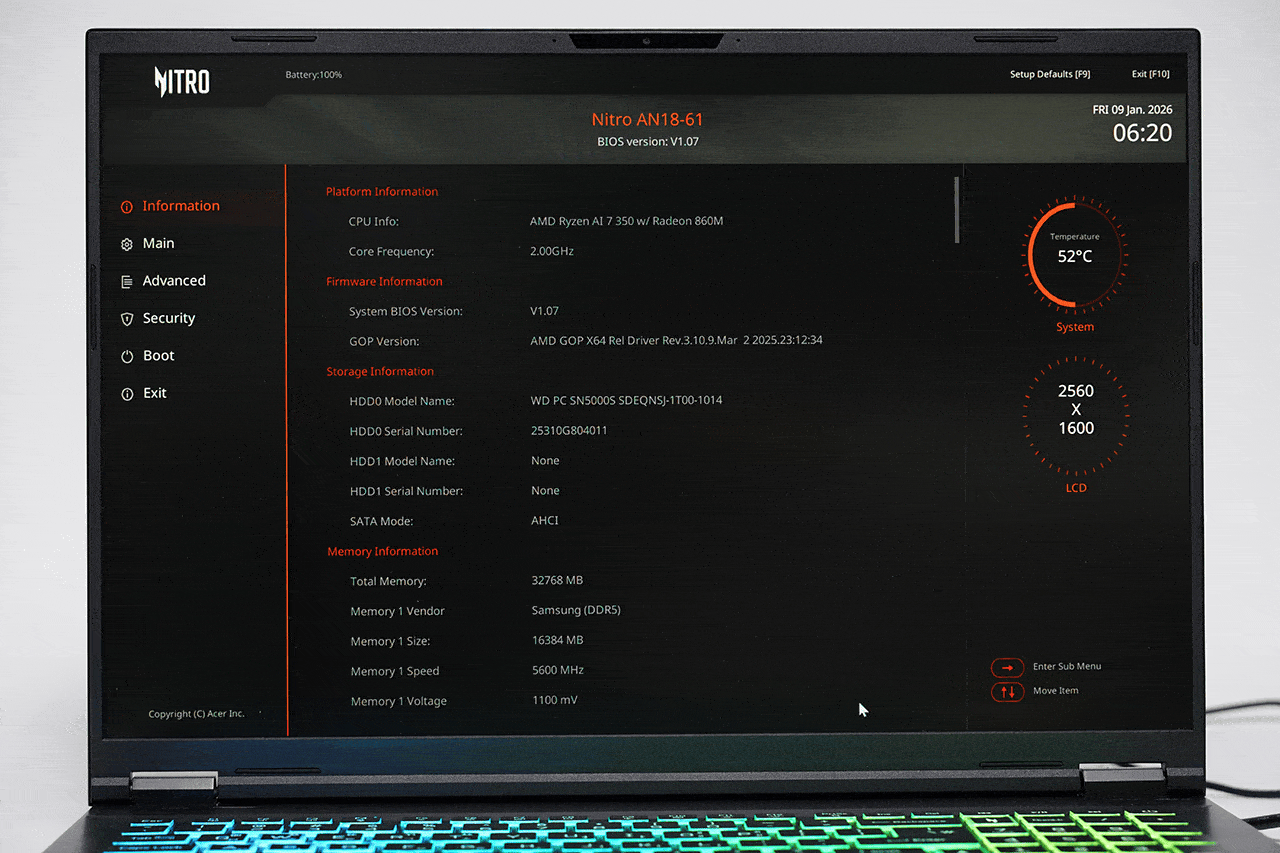Click the Advanced document icon
This screenshot has height=853, width=1280.
[126, 281]
